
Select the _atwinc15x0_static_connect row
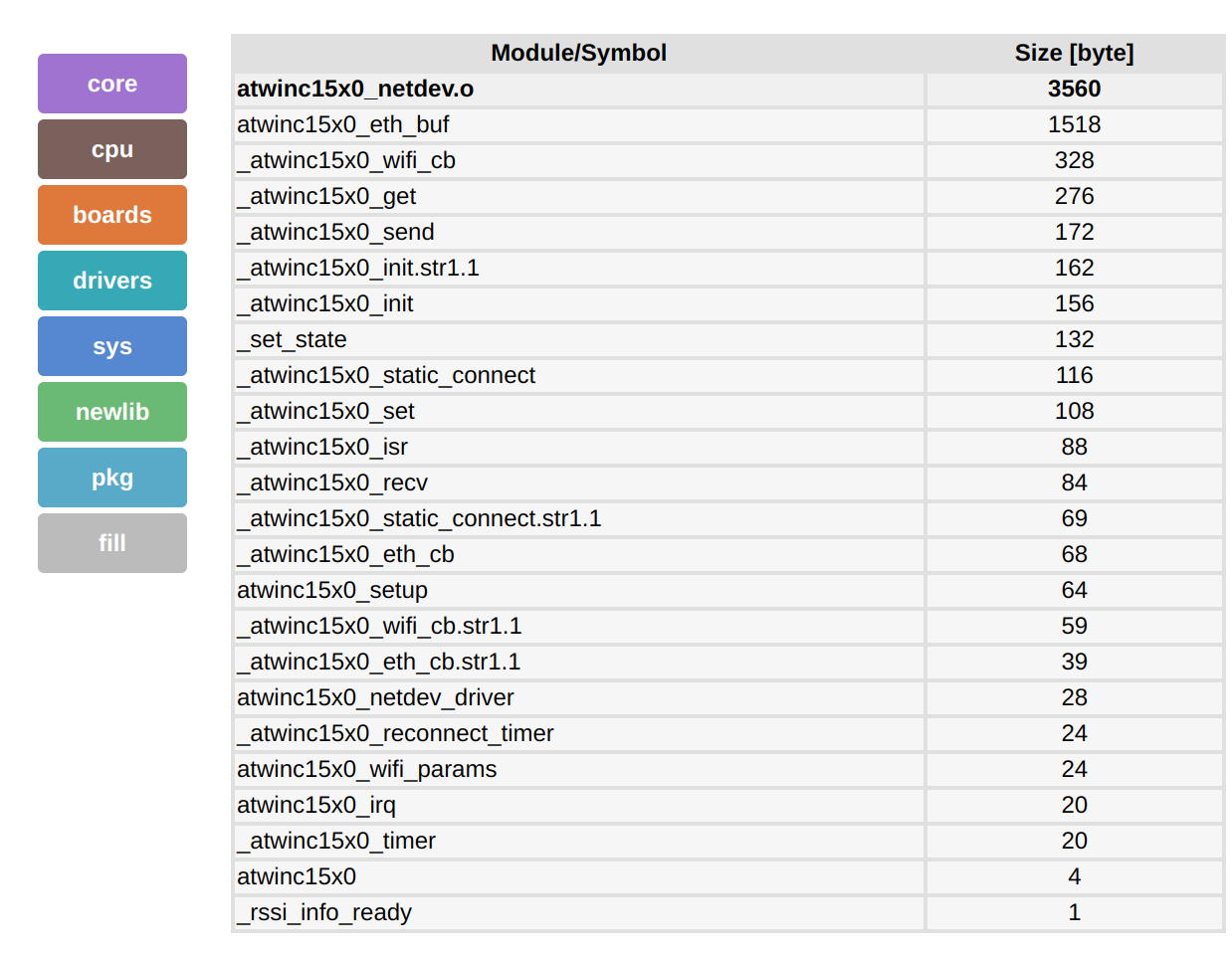(x=386, y=375)
